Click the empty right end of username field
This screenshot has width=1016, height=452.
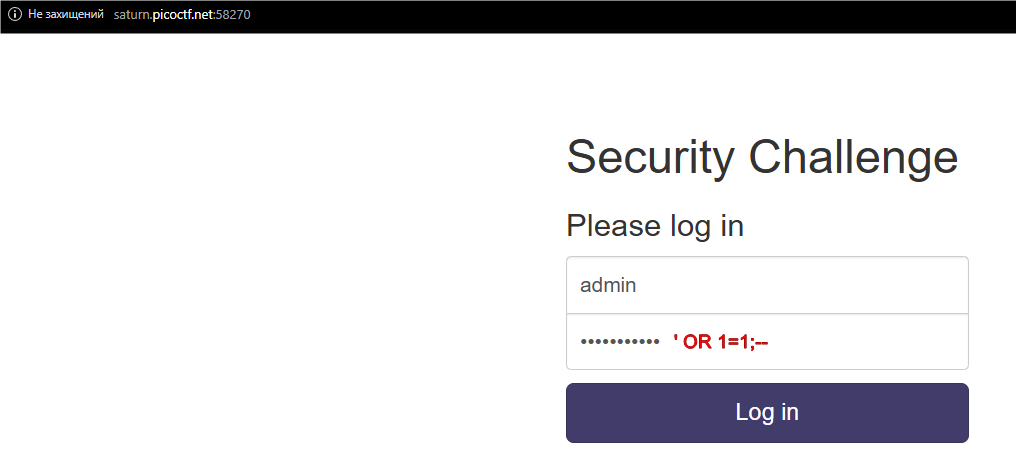(920, 285)
